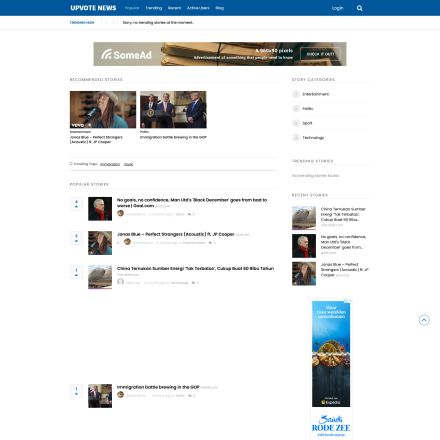Screen dimensions: 440x440
Task: Click the Login link
Action: [337, 8]
